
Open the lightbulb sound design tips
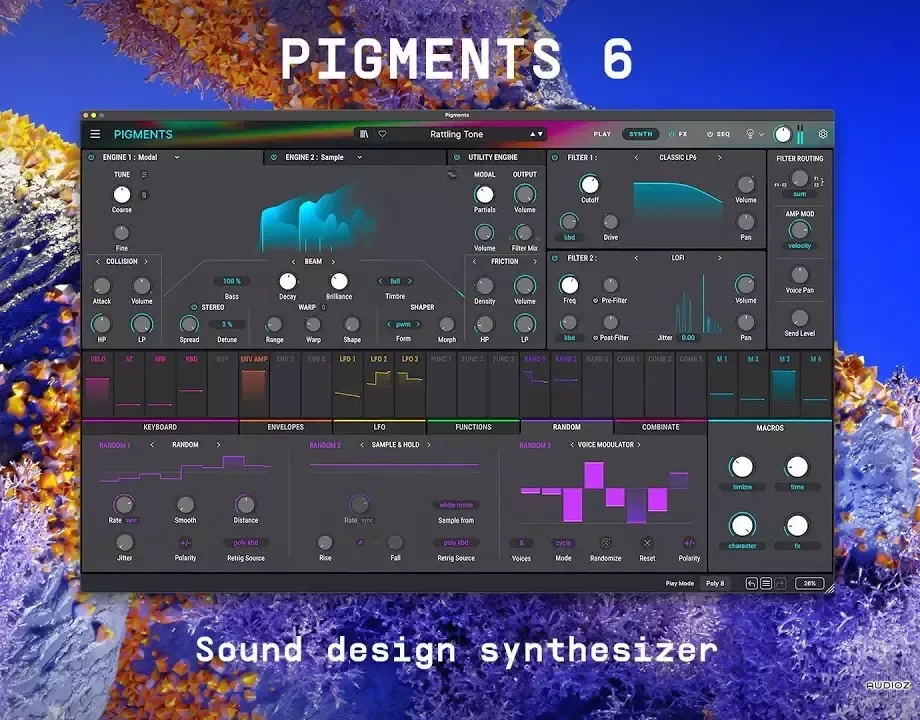[x=750, y=134]
